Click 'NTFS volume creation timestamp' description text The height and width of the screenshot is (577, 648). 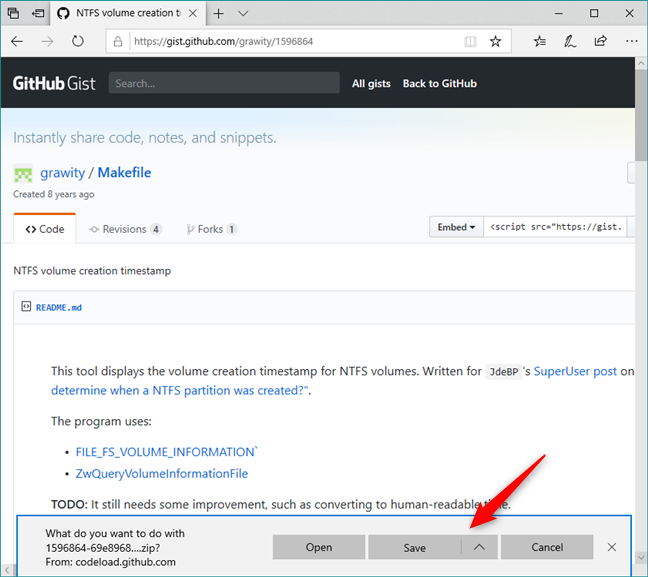pos(92,271)
